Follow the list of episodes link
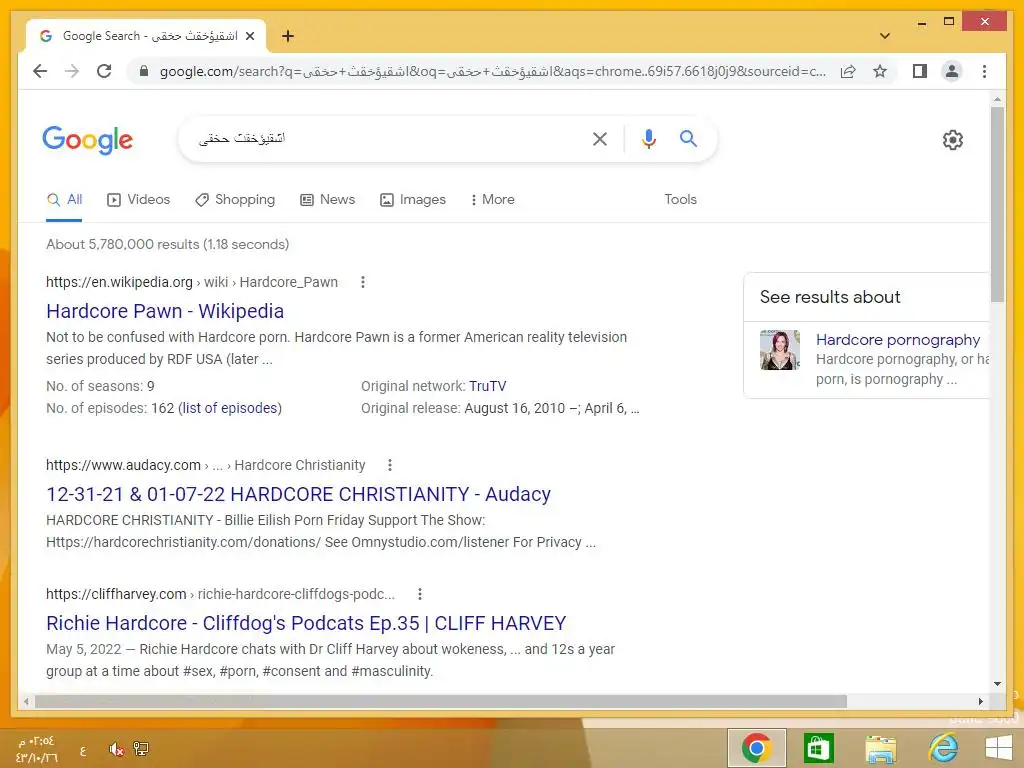Viewport: 1024px width, 768px height. (x=230, y=408)
